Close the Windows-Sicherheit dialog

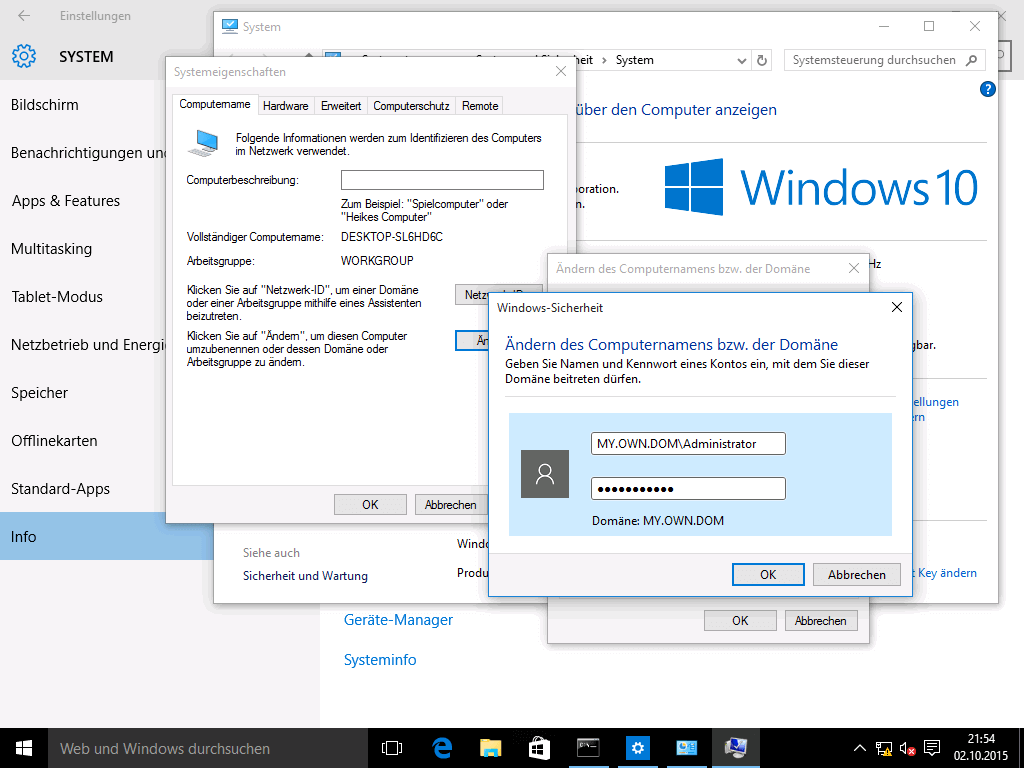pos(897,307)
